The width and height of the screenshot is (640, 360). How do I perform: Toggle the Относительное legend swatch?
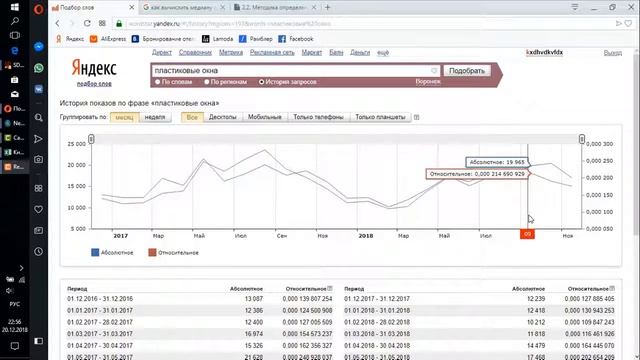click(x=152, y=253)
